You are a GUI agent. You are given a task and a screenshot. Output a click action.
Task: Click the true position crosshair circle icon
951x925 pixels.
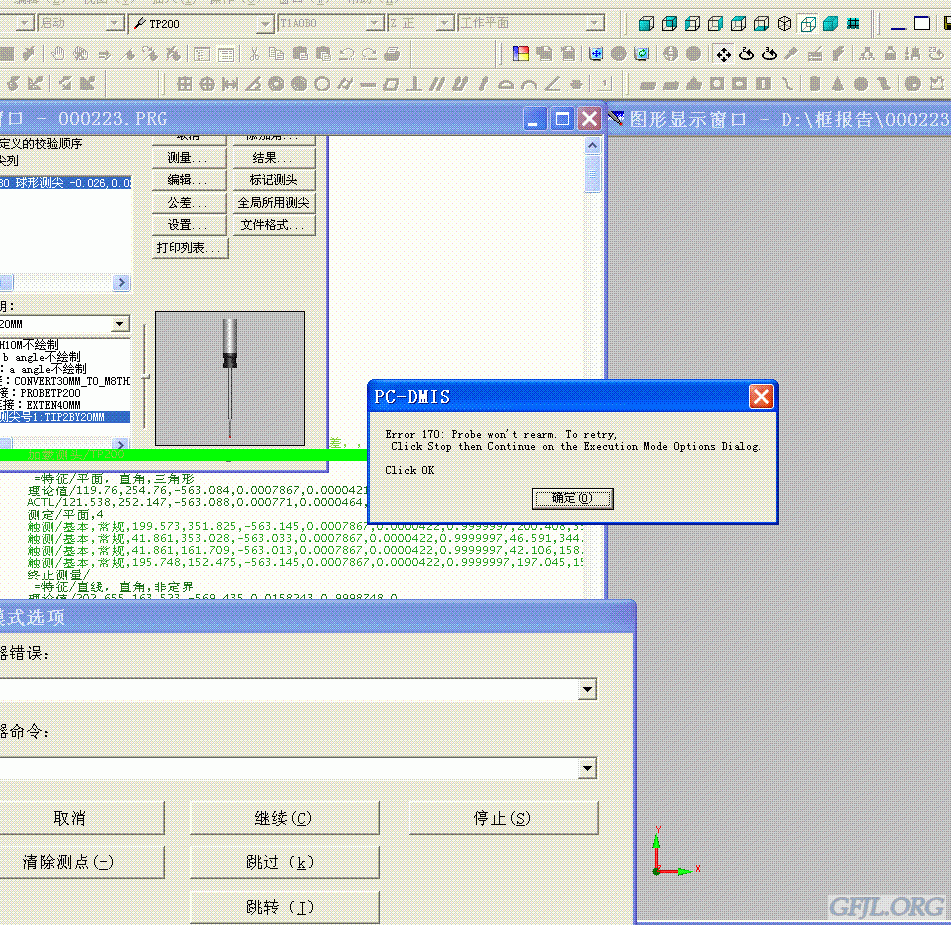pyautogui.click(x=207, y=84)
